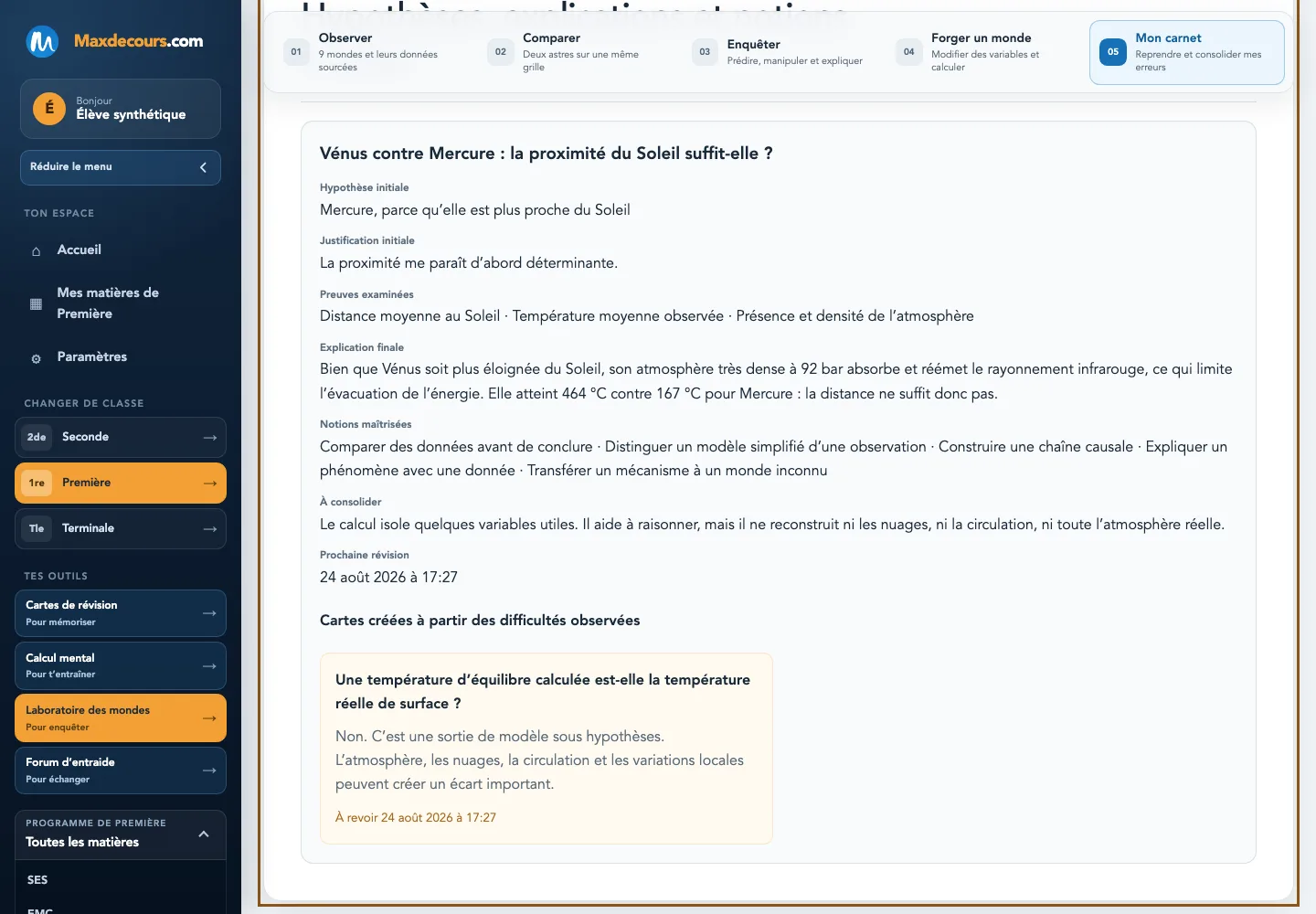Click the Tle class badge
Viewport: 1316px width, 914px height.
37,529
